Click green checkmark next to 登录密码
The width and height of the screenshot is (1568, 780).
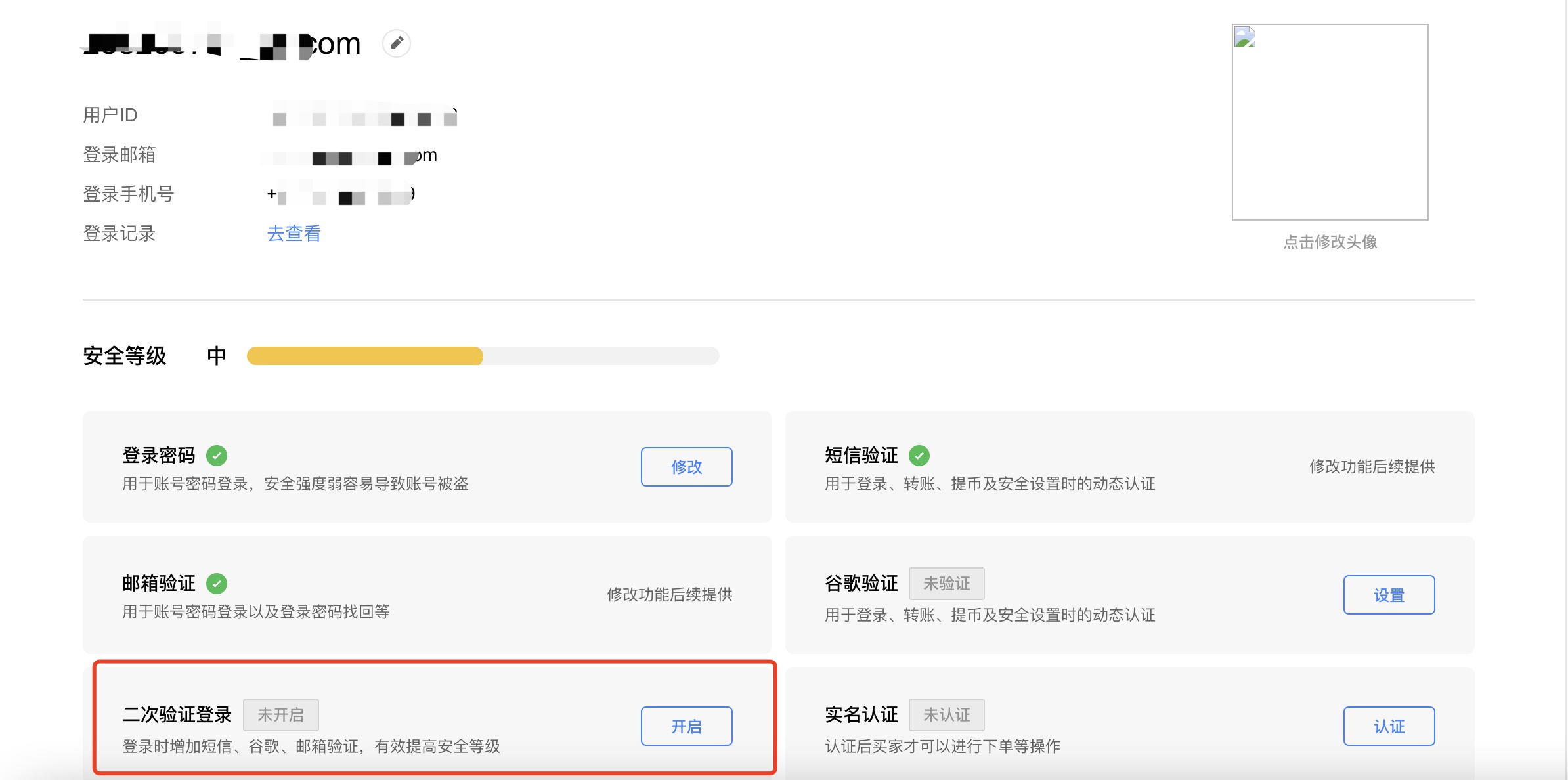tap(217, 455)
